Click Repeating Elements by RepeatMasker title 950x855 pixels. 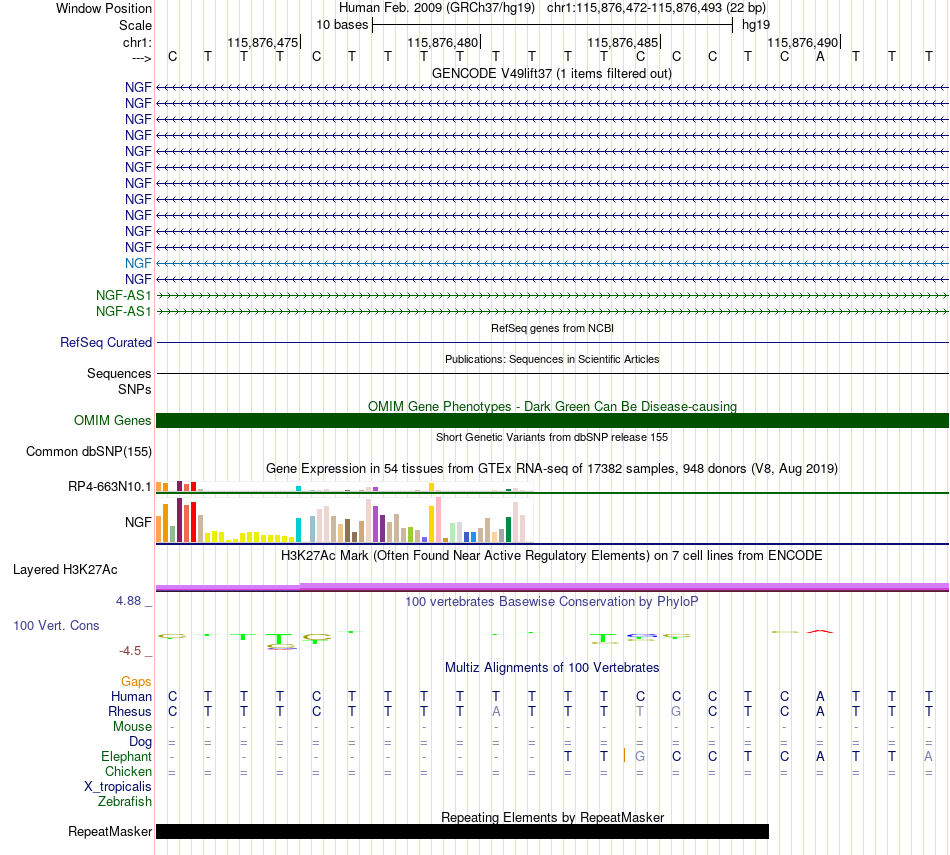pyautogui.click(x=552, y=817)
